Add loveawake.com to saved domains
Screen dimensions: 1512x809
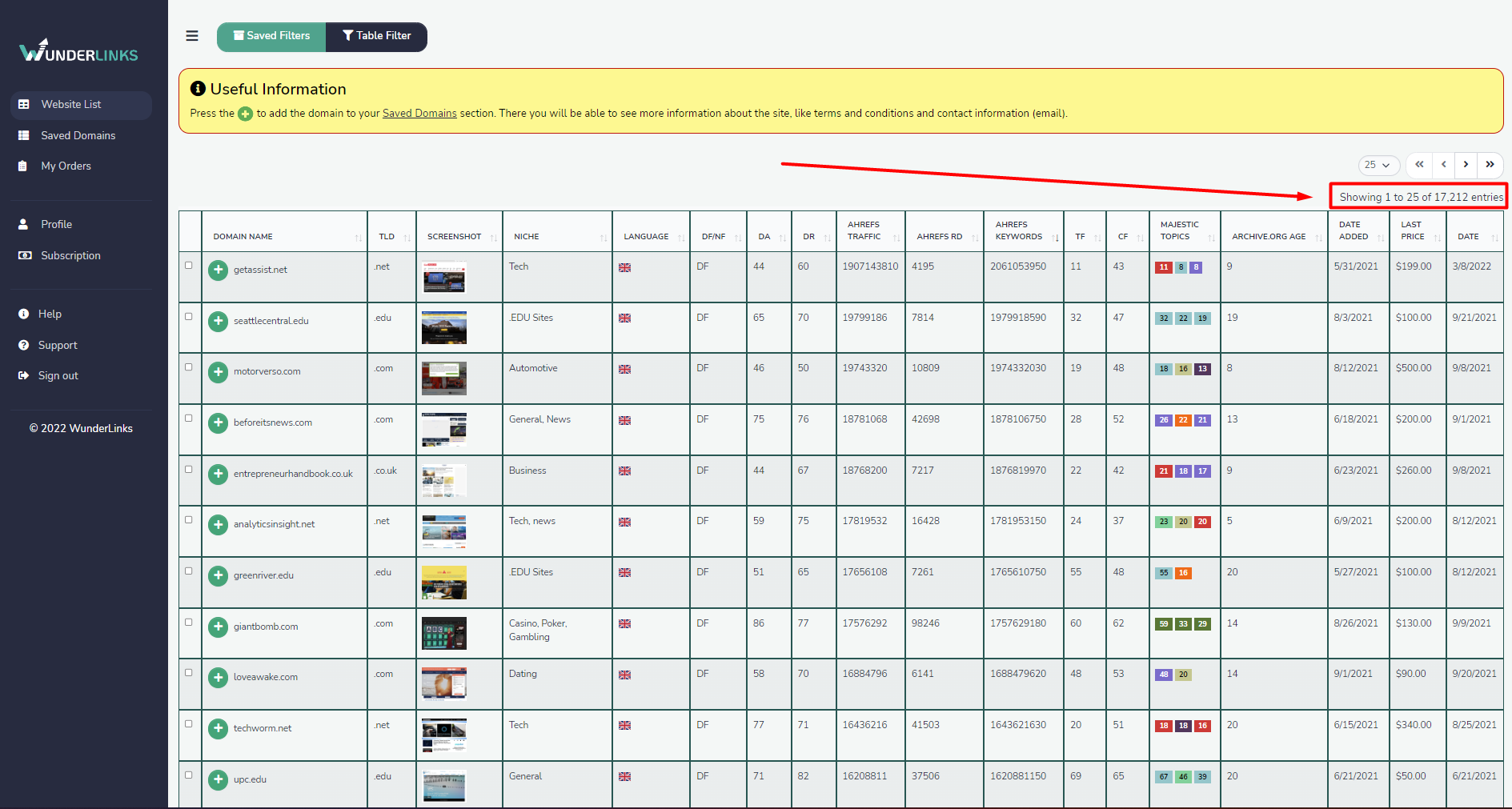(x=218, y=678)
